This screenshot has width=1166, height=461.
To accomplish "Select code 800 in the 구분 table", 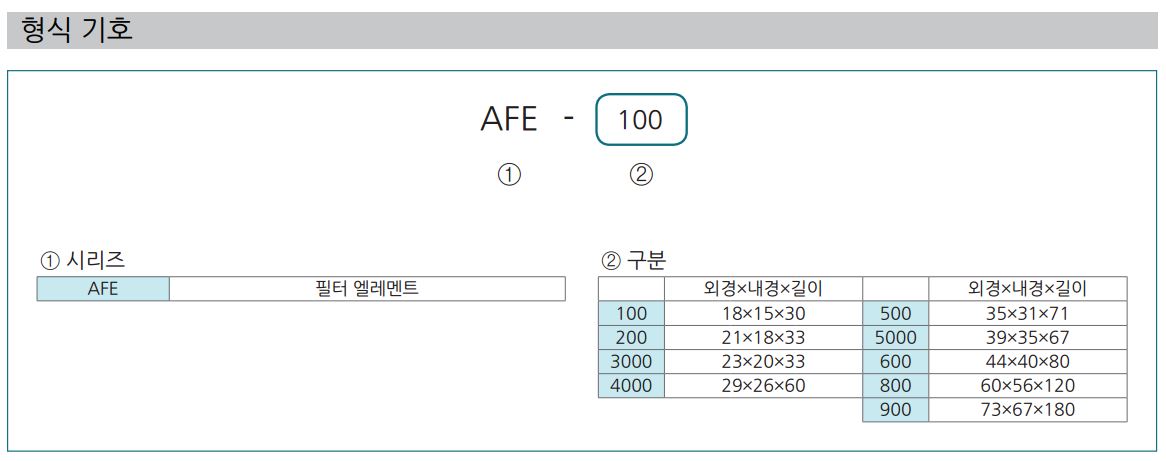I will pos(895,385).
